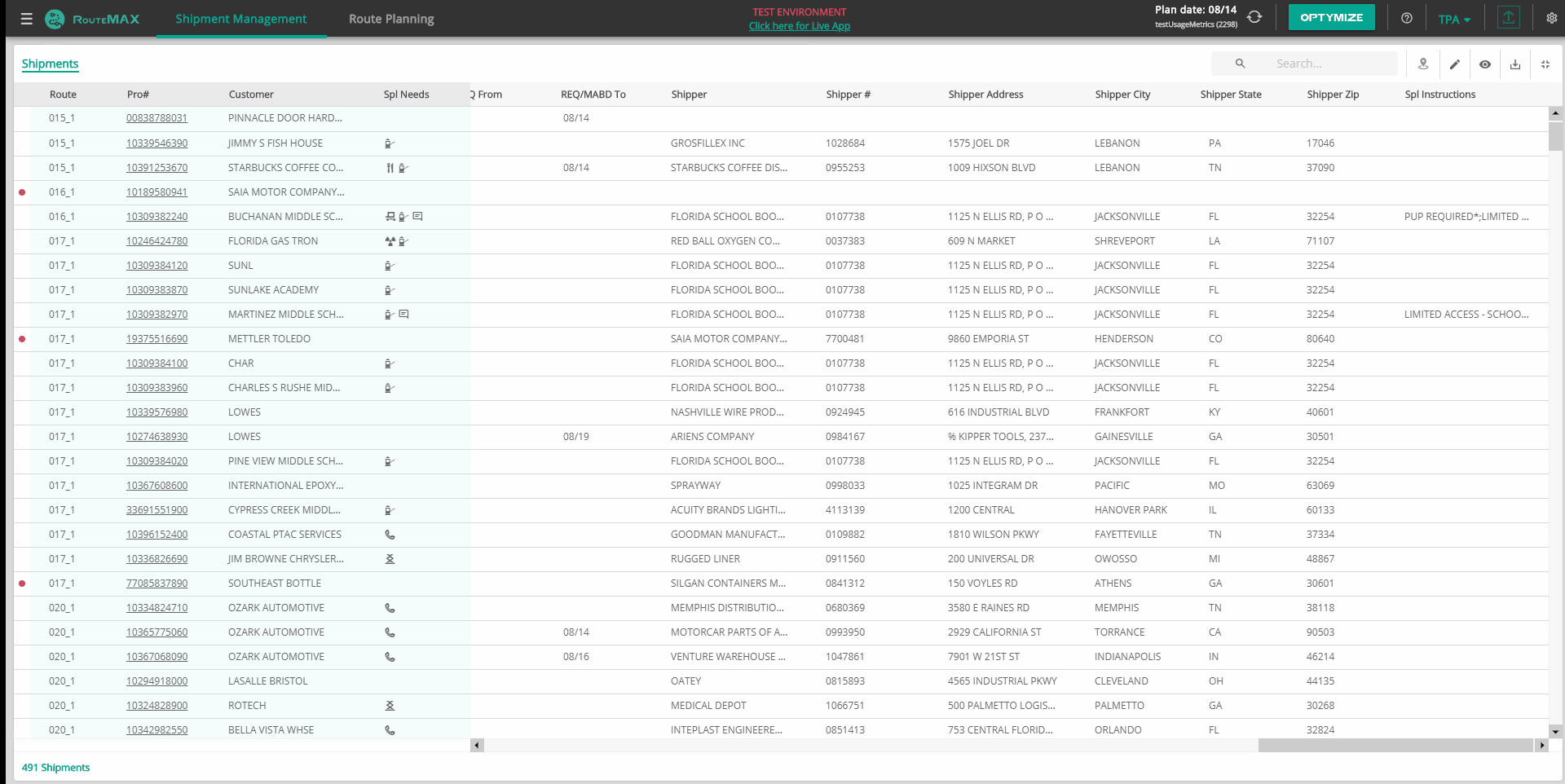
Task: Sort by Shipper City column header
Action: tap(1122, 95)
